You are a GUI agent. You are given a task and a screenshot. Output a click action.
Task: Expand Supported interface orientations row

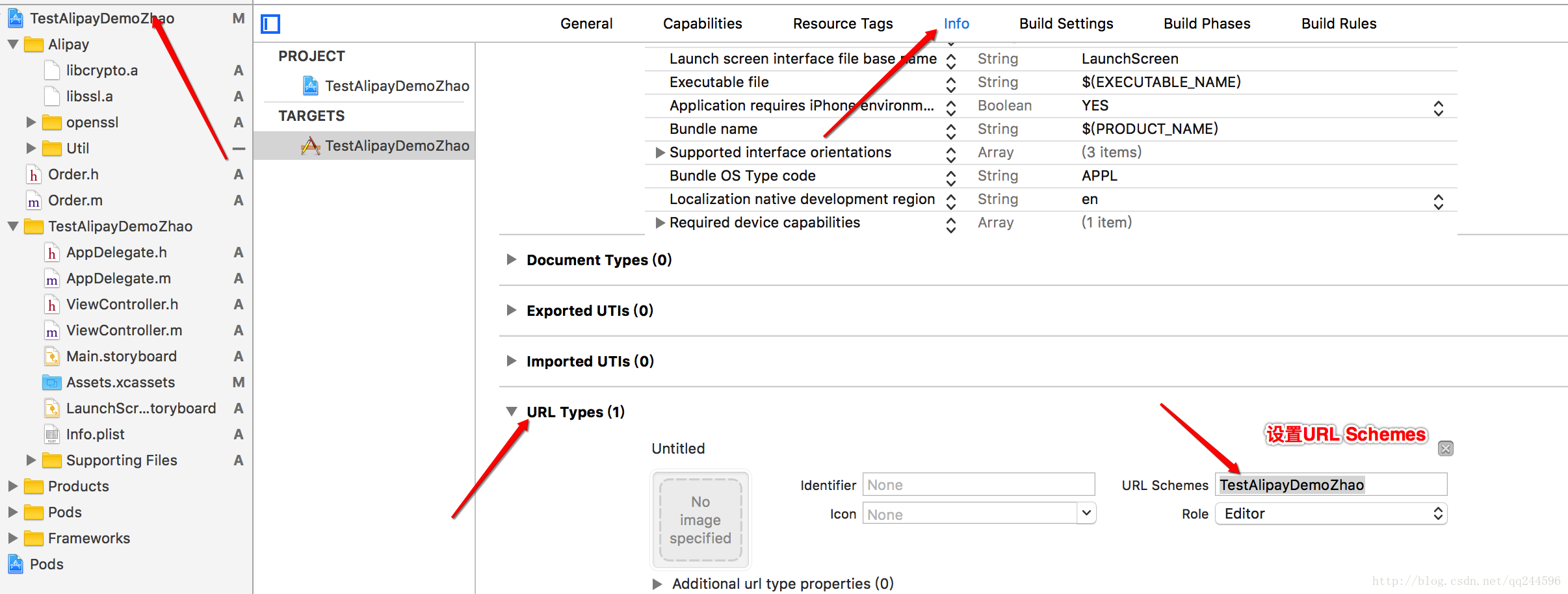coord(660,153)
